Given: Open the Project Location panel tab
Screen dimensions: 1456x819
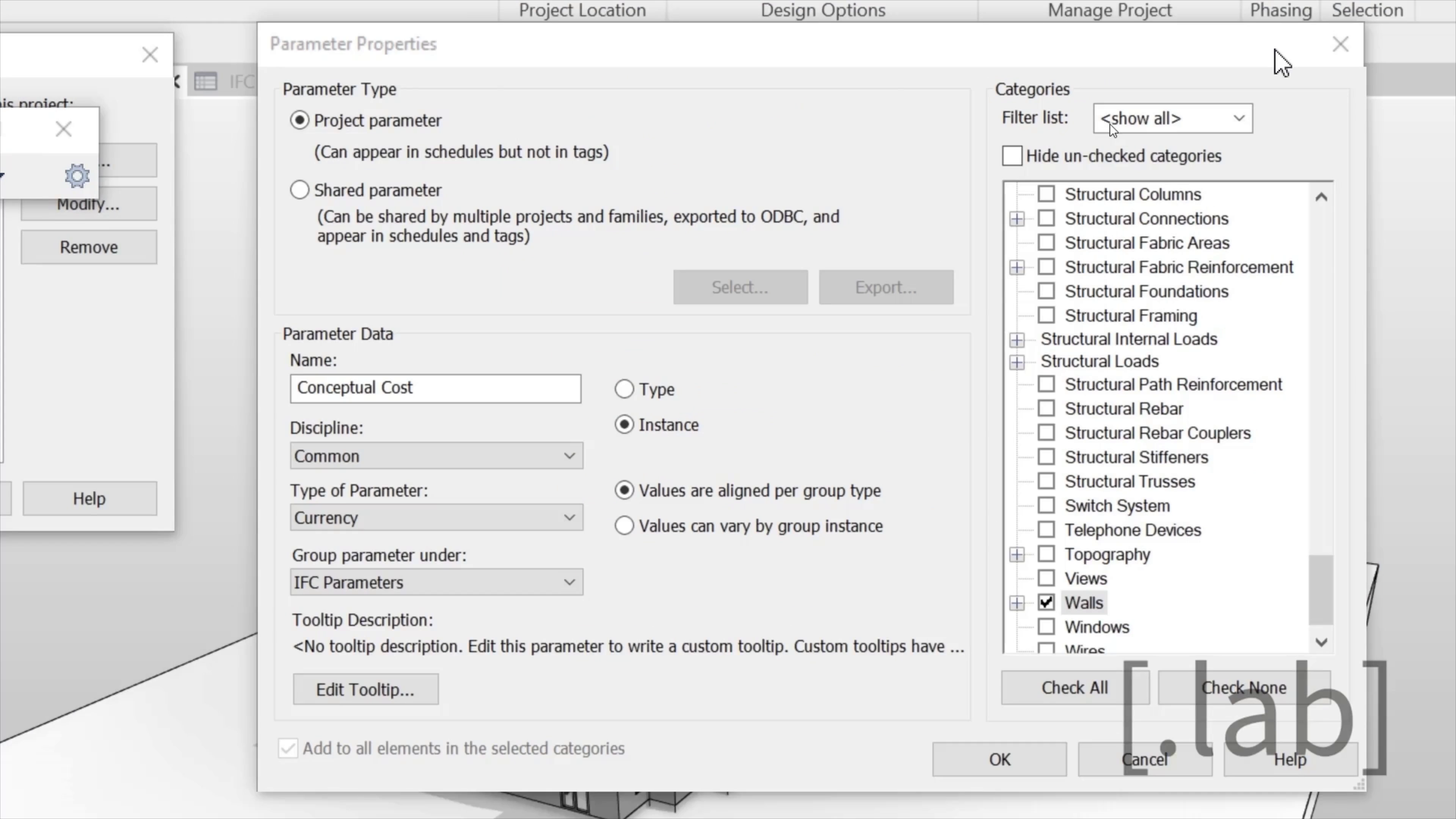Looking at the screenshot, I should (x=582, y=10).
